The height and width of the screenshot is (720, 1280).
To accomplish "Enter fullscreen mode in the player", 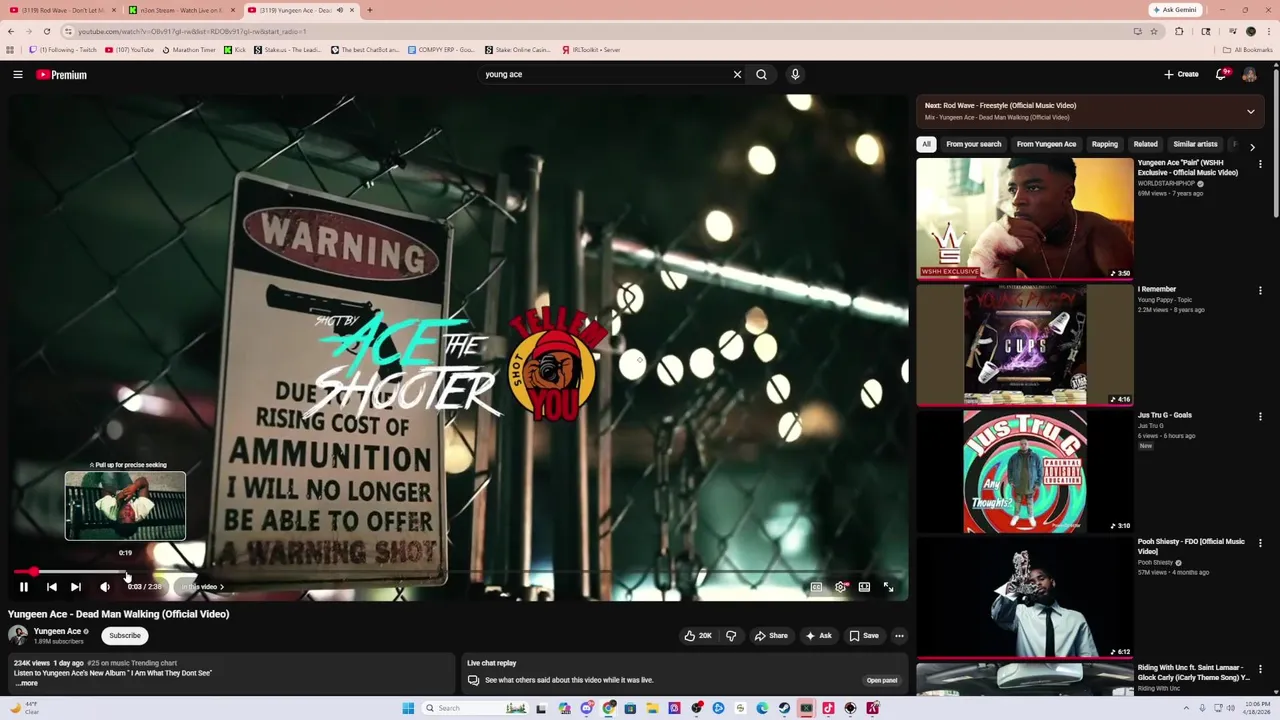I will pos(888,587).
